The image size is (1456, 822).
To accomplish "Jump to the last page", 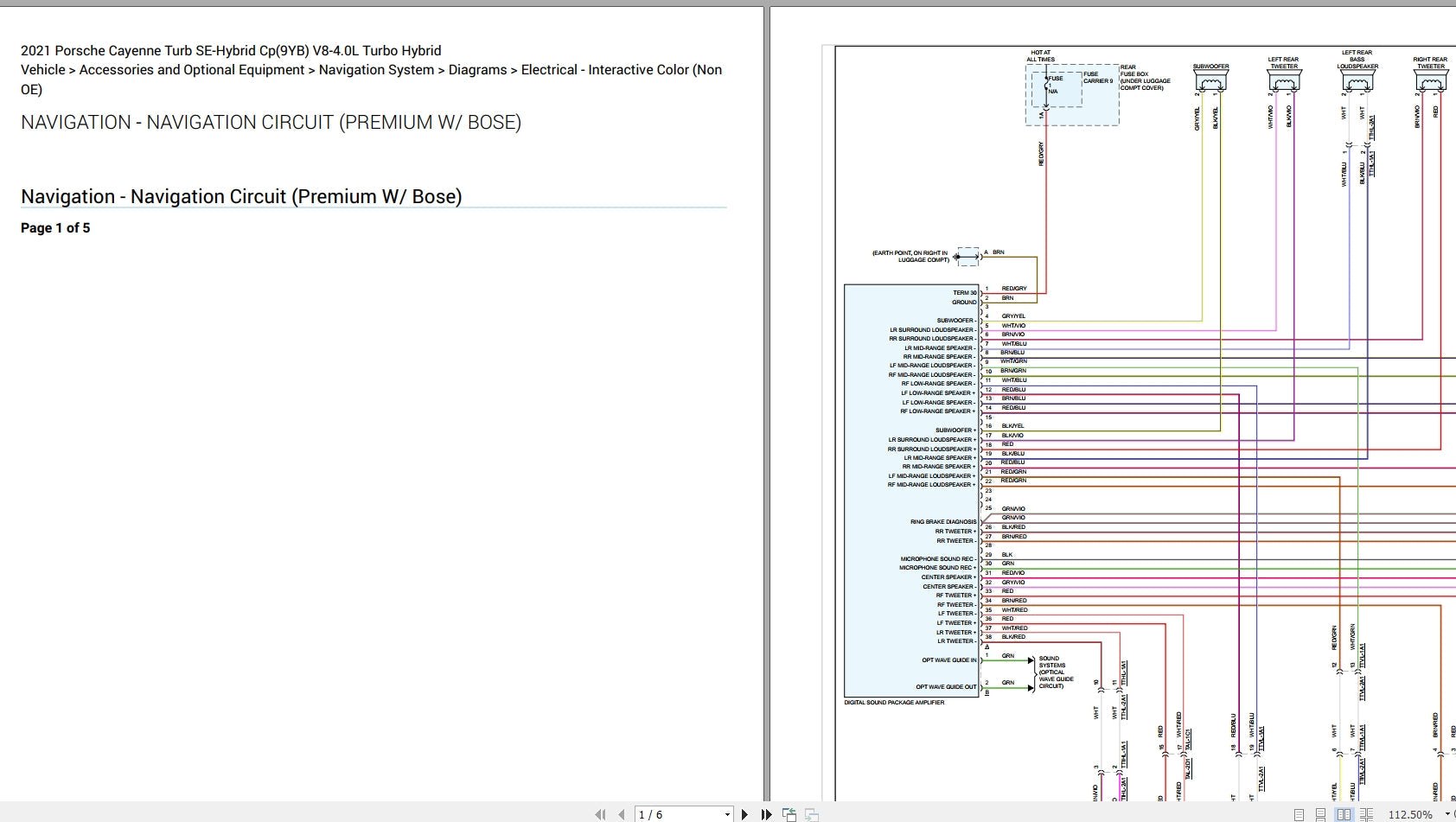I will tap(766, 814).
